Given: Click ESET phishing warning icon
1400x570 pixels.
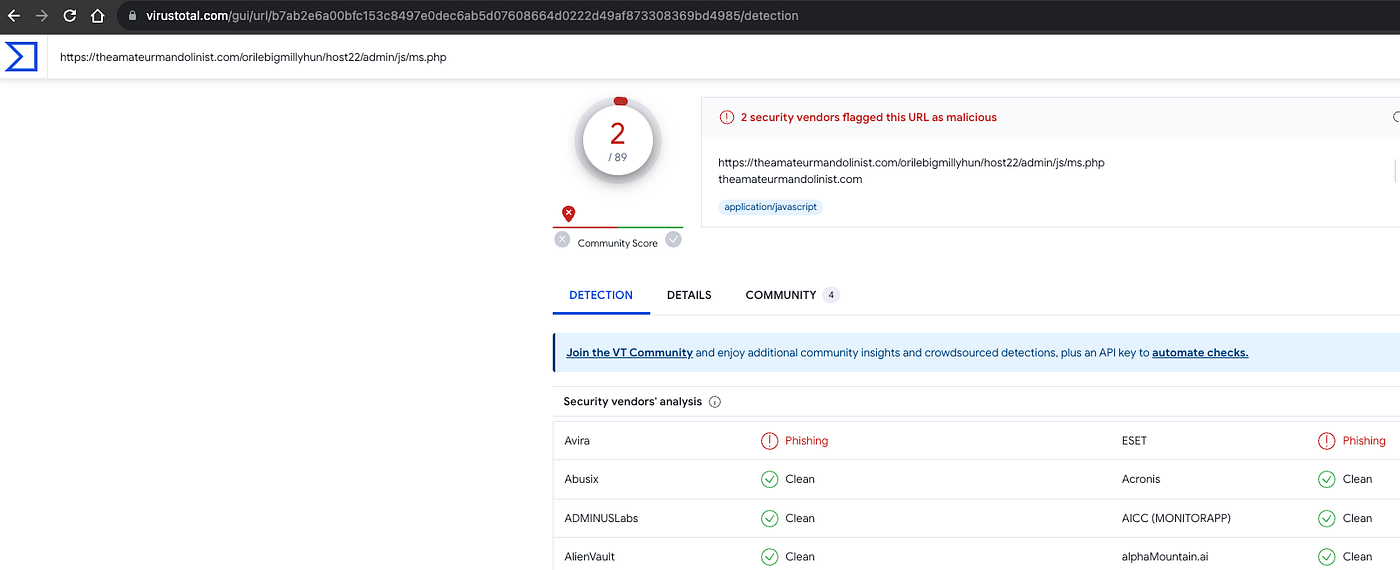Looking at the screenshot, I should click(x=1326, y=441).
